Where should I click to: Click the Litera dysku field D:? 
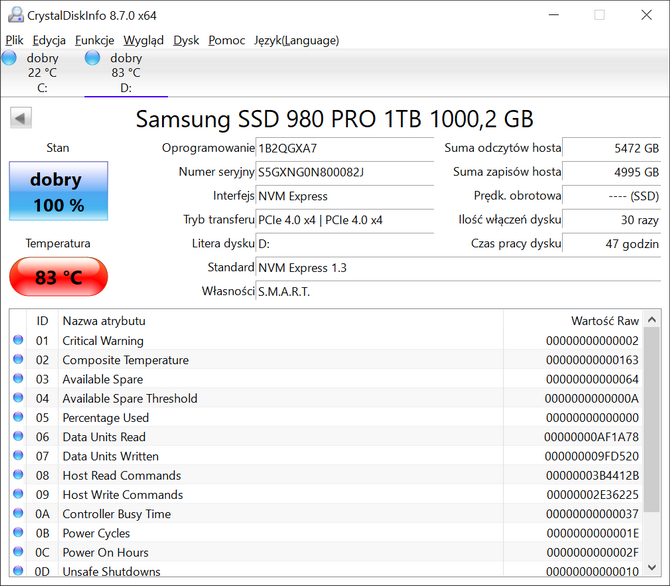tap(344, 244)
